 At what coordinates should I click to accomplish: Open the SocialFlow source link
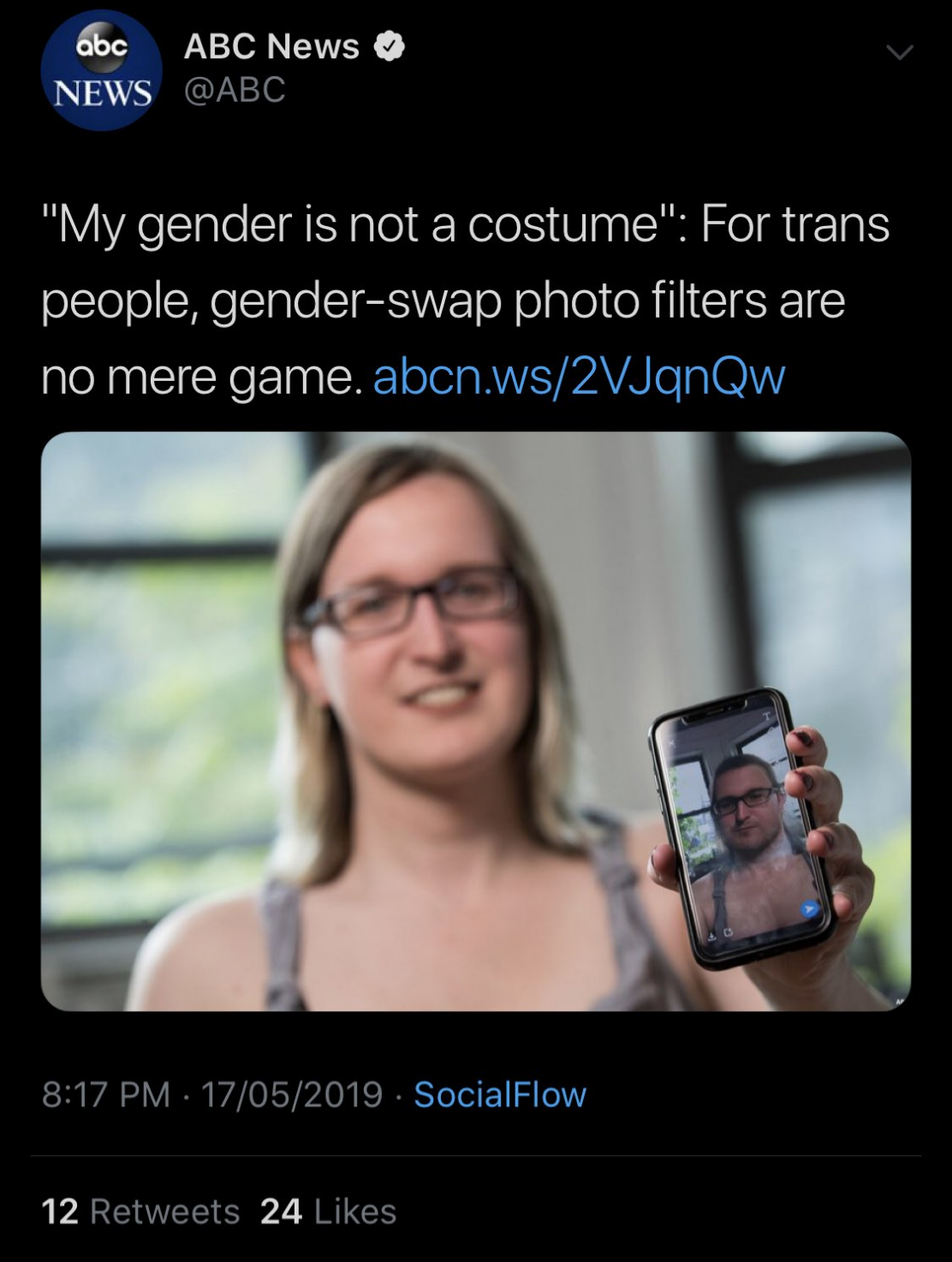pyautogui.click(x=500, y=1094)
